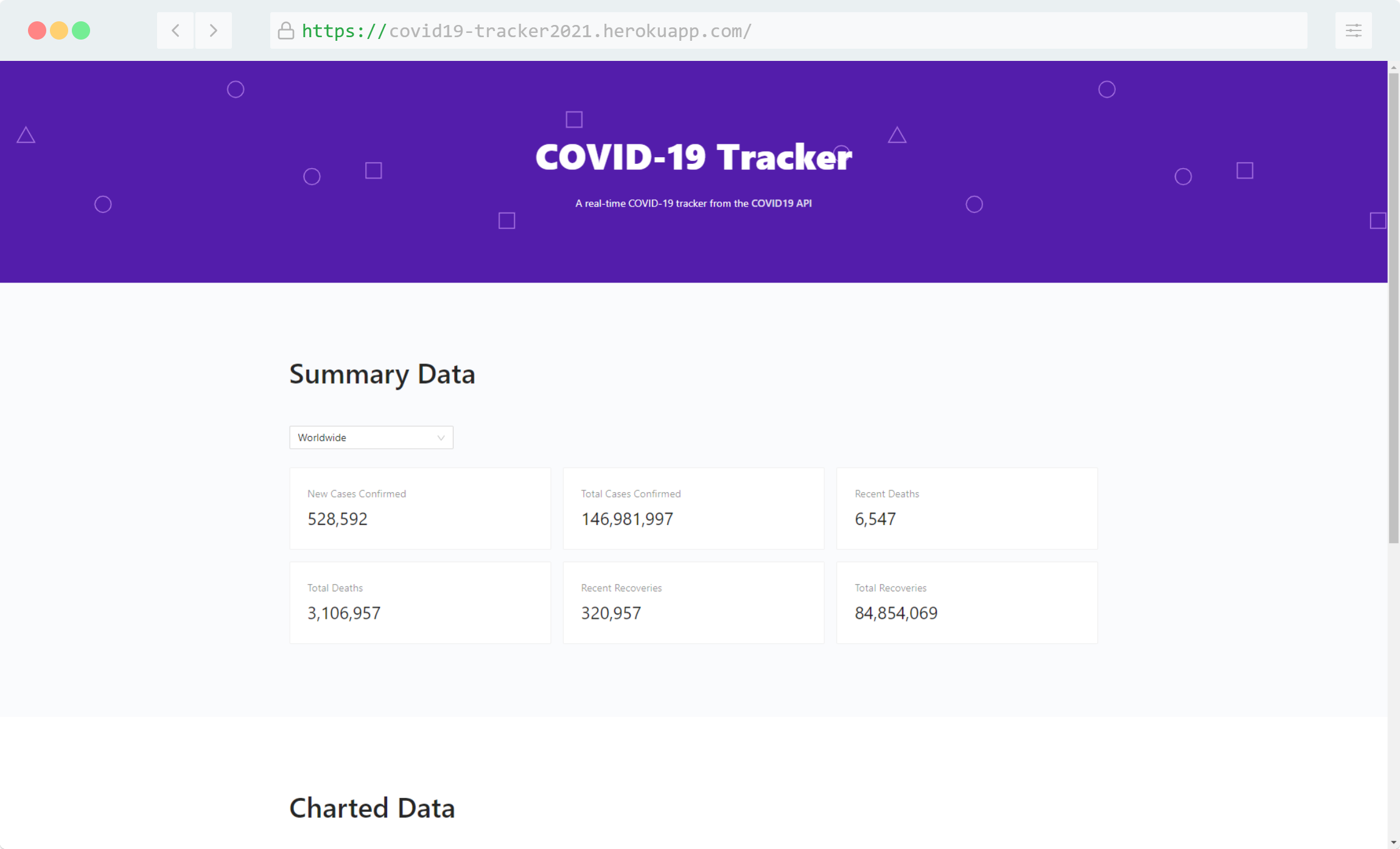The width and height of the screenshot is (1400, 849).
Task: Click the chevron inside the Worldwide selector
Action: (x=441, y=437)
